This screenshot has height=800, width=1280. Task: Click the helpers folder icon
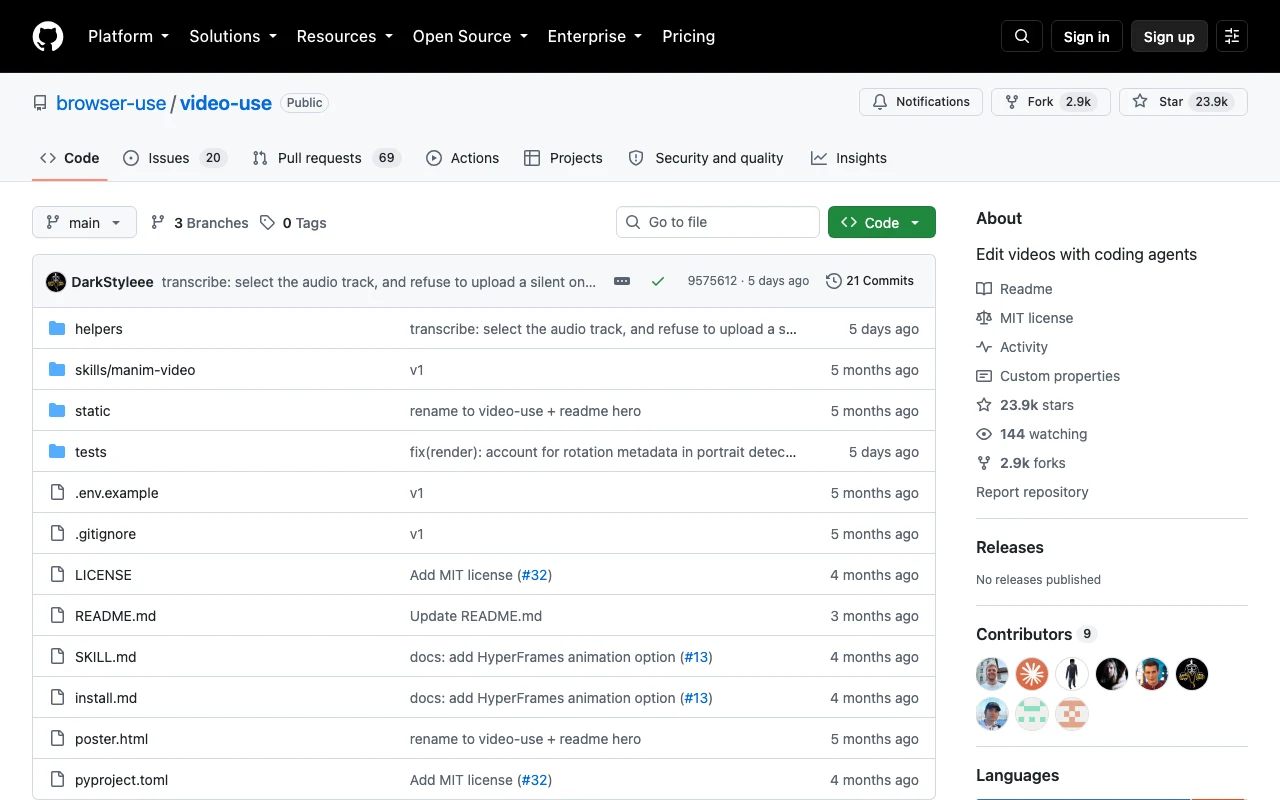57,329
